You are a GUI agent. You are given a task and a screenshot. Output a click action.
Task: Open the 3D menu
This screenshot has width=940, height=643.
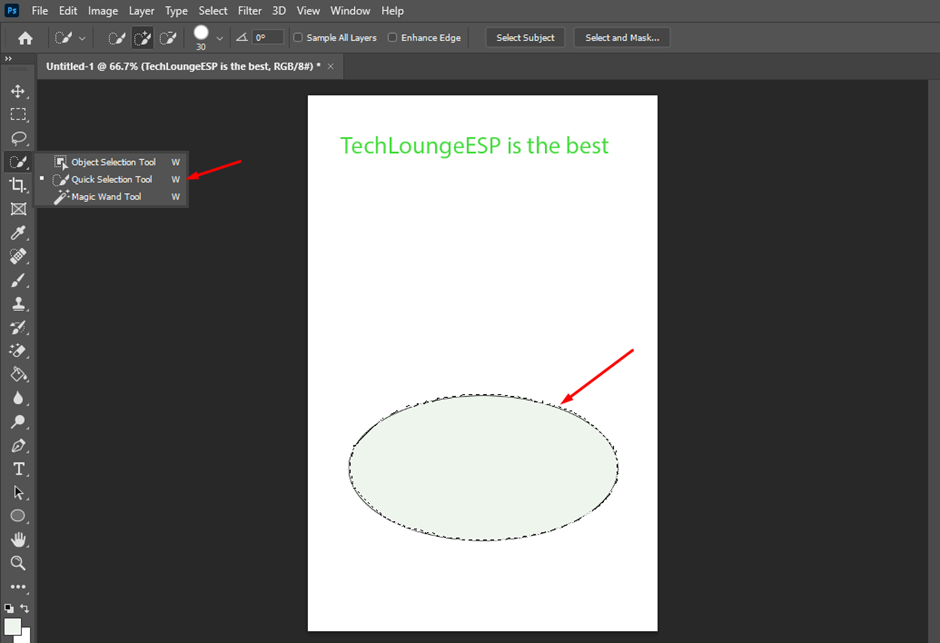click(x=279, y=11)
